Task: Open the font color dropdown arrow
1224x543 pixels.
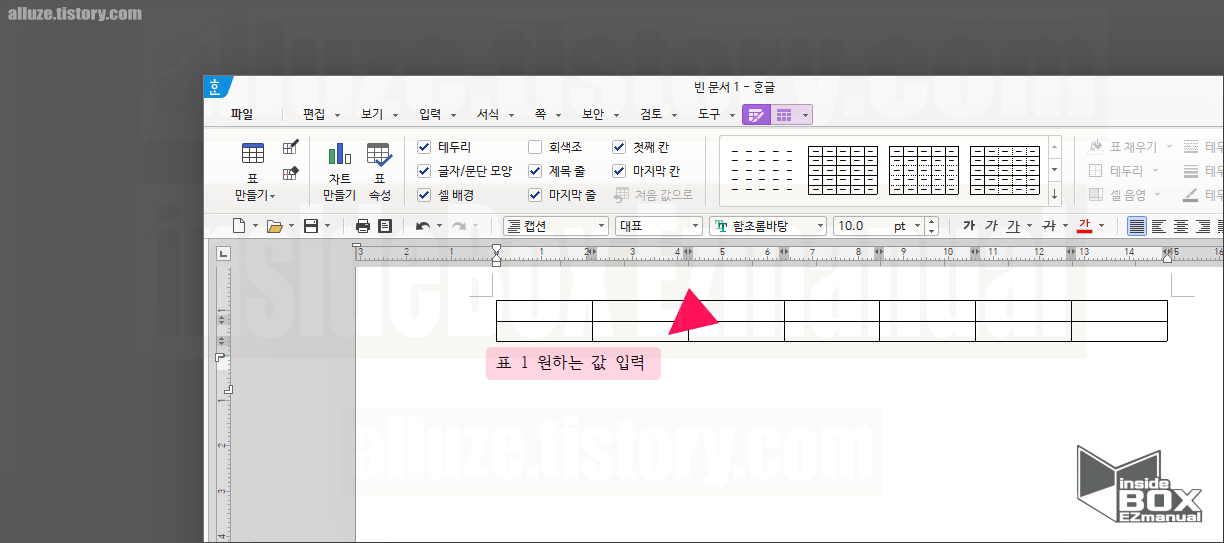Action: [1101, 226]
